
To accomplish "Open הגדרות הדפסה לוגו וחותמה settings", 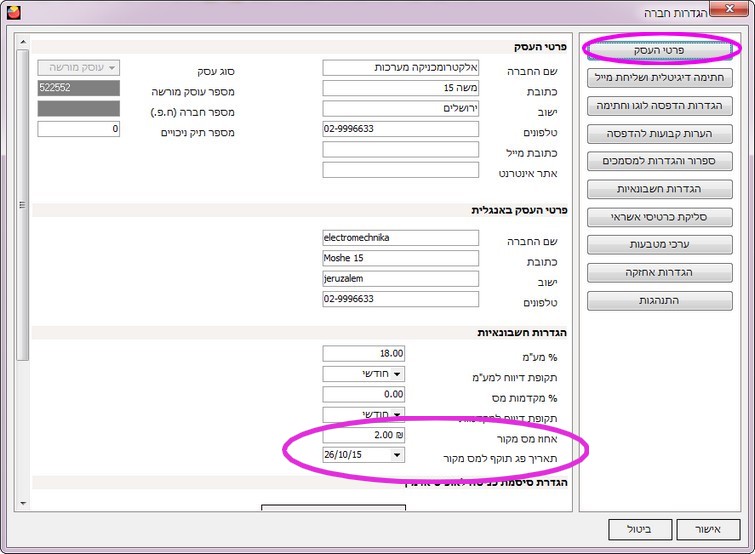I will tap(658, 105).
